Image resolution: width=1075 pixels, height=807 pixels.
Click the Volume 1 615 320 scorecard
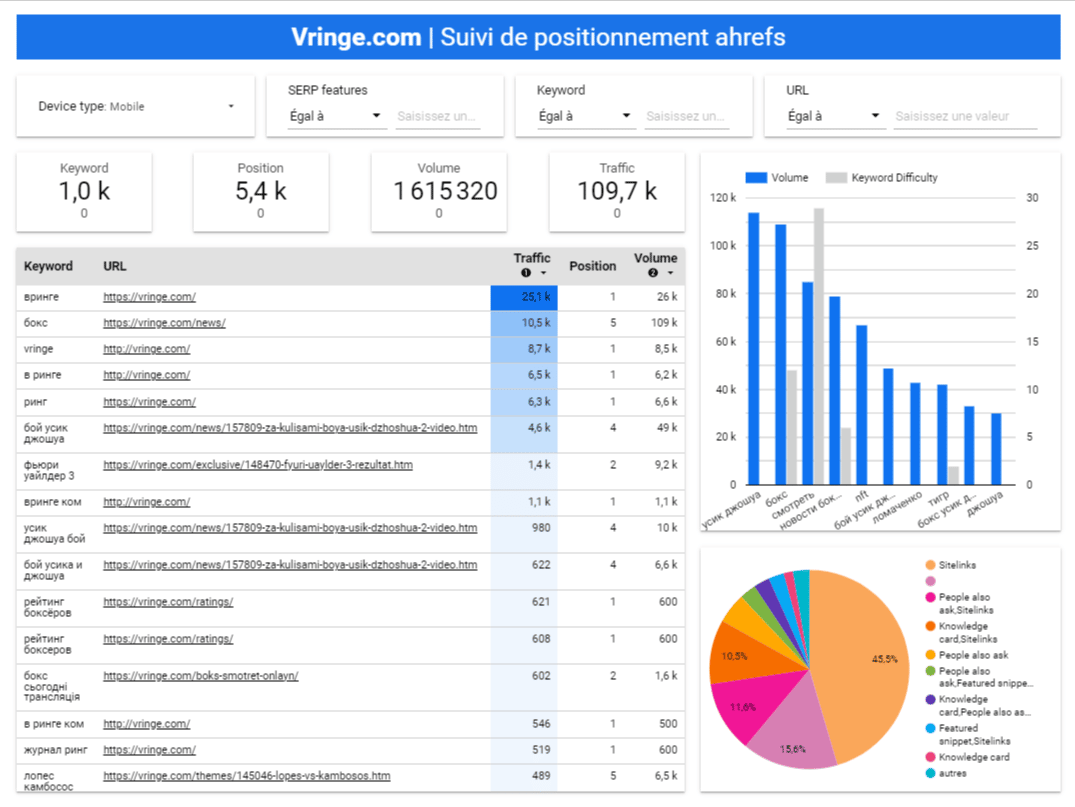coord(439,191)
